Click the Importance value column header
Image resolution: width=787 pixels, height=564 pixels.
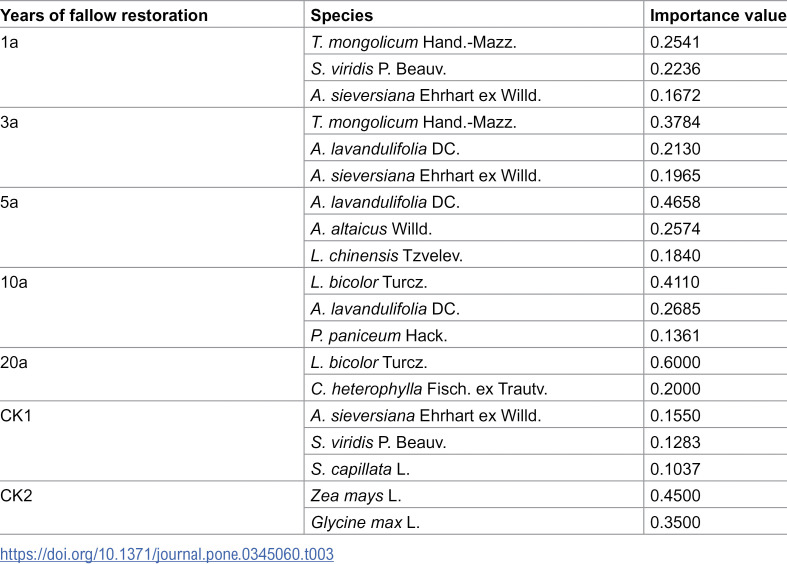pyautogui.click(x=718, y=16)
